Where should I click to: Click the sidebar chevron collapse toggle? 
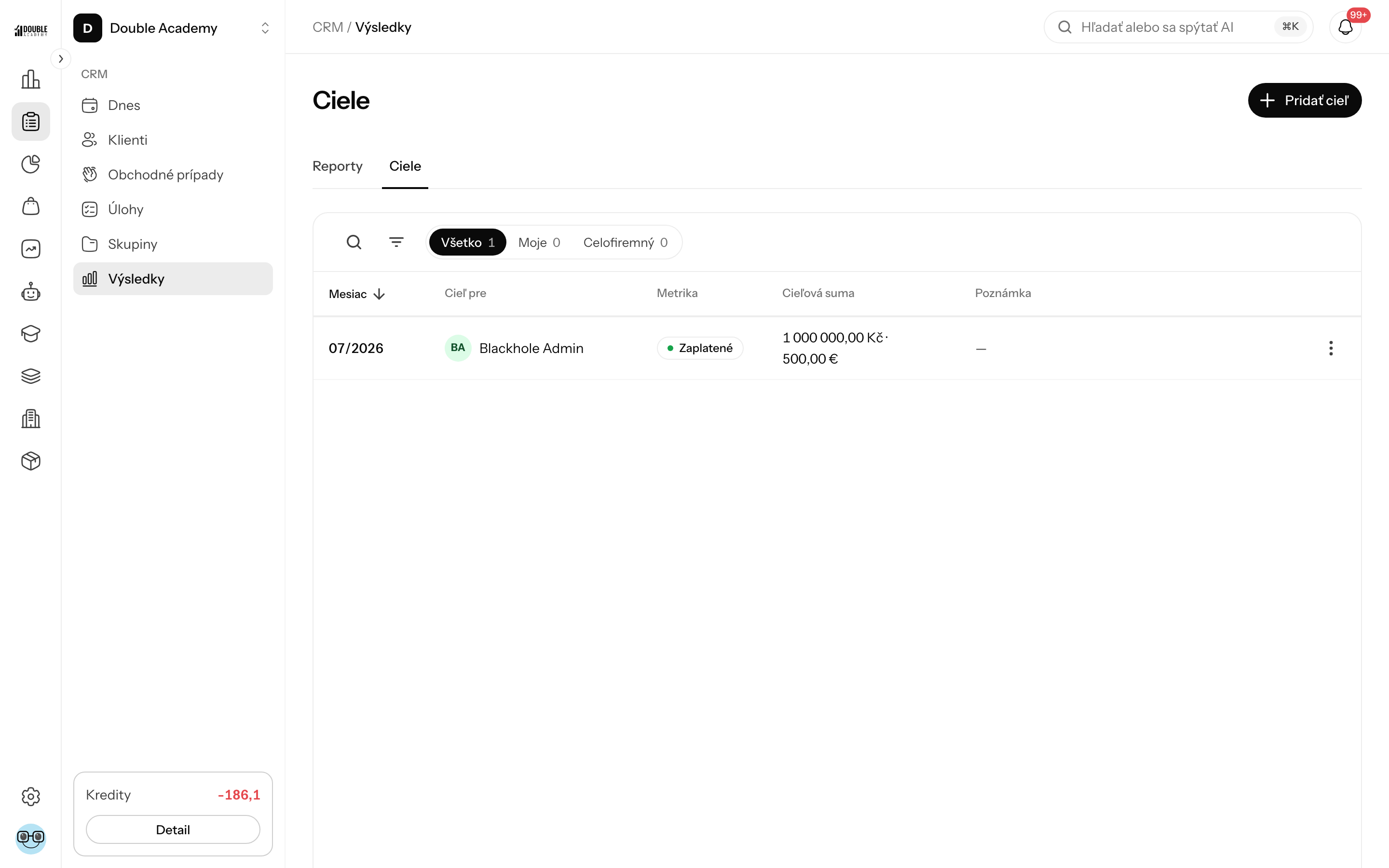click(61, 58)
